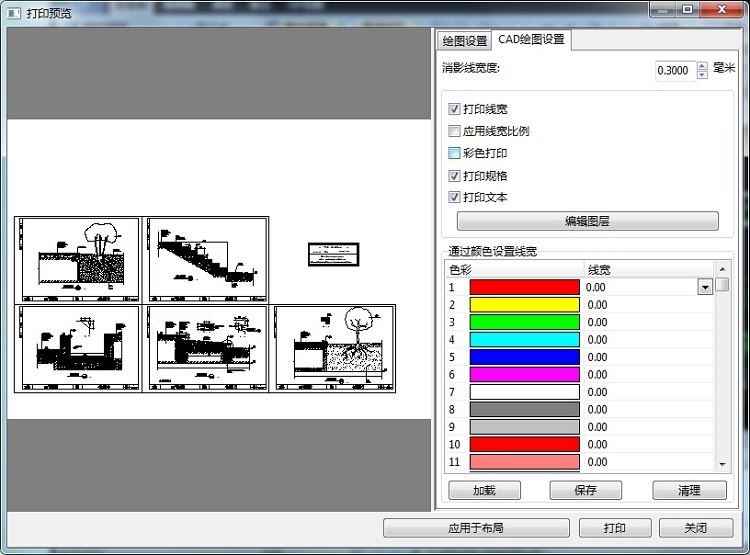Switch to the 绘图设置 tab
The width and height of the screenshot is (750, 555).
pyautogui.click(x=465, y=41)
